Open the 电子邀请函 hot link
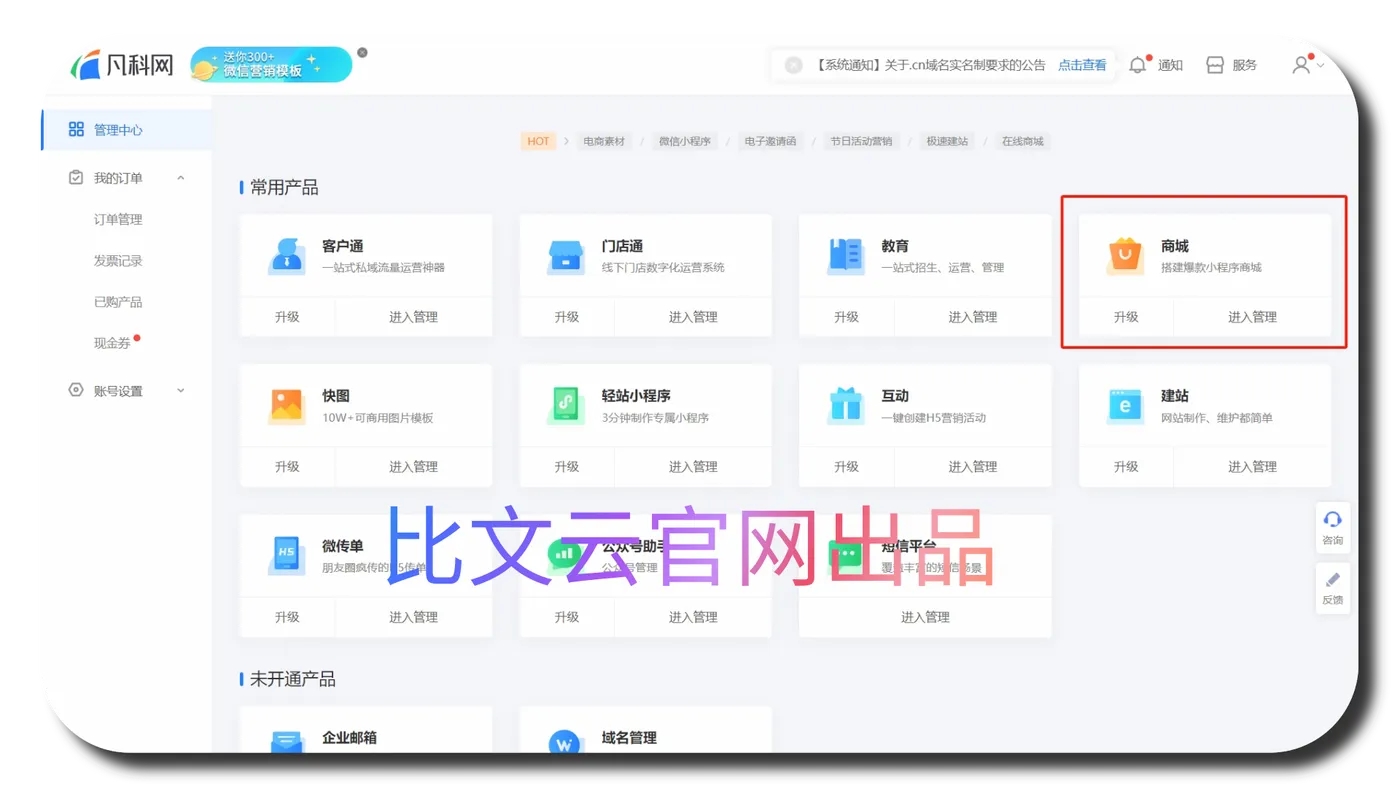Image resolution: width=1400 pixels, height=788 pixels. (770, 141)
